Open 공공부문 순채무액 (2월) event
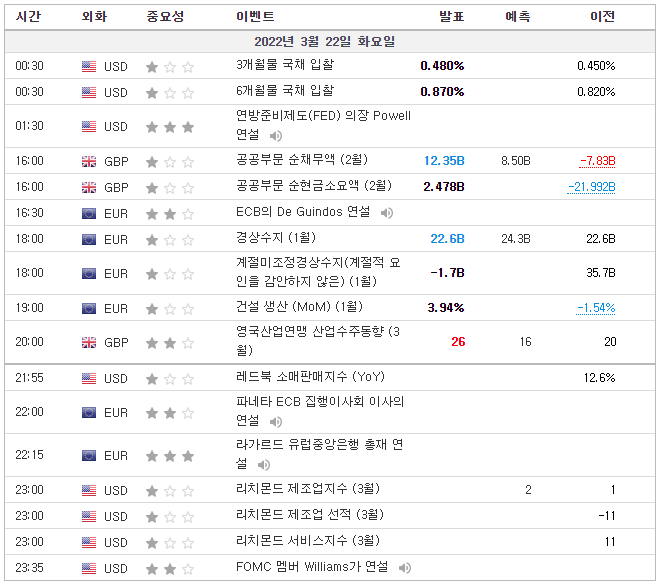659x584 pixels. 302,160
